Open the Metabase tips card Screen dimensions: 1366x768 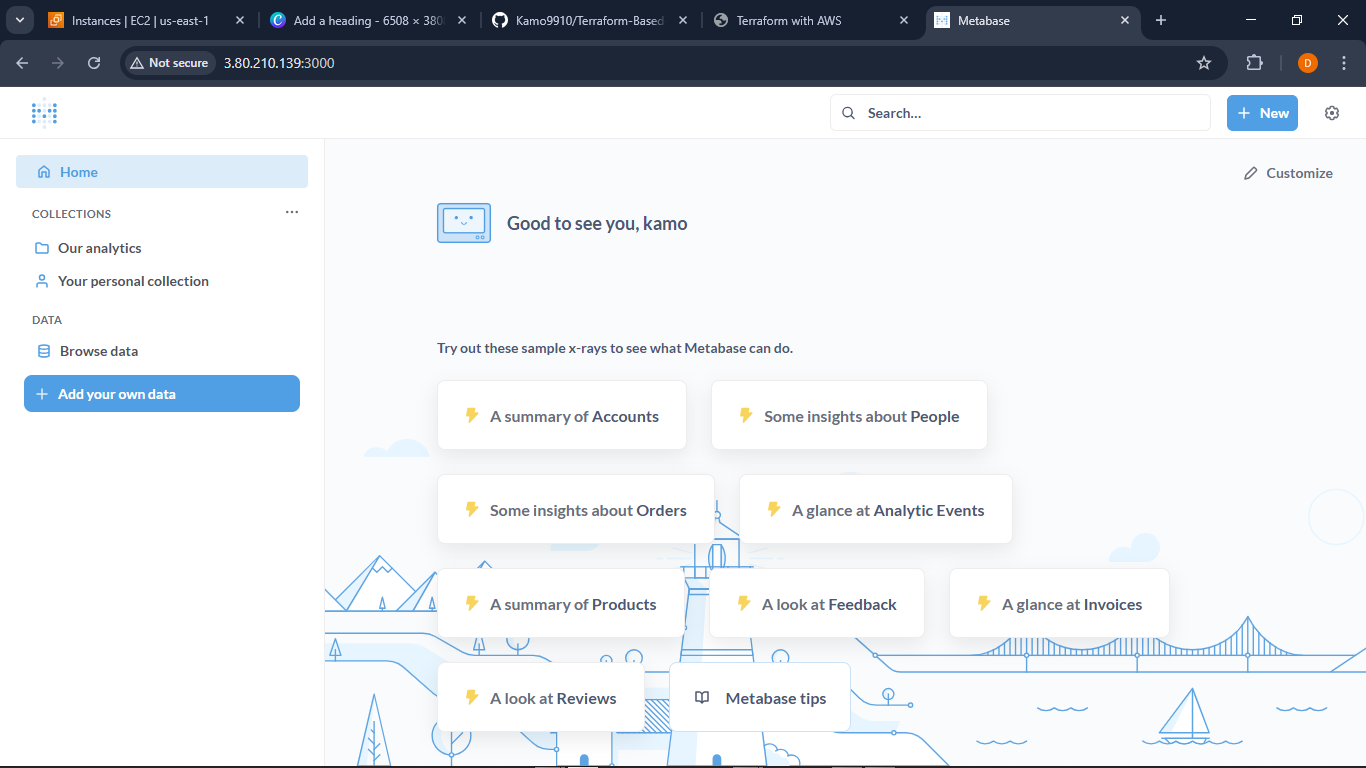click(x=760, y=698)
